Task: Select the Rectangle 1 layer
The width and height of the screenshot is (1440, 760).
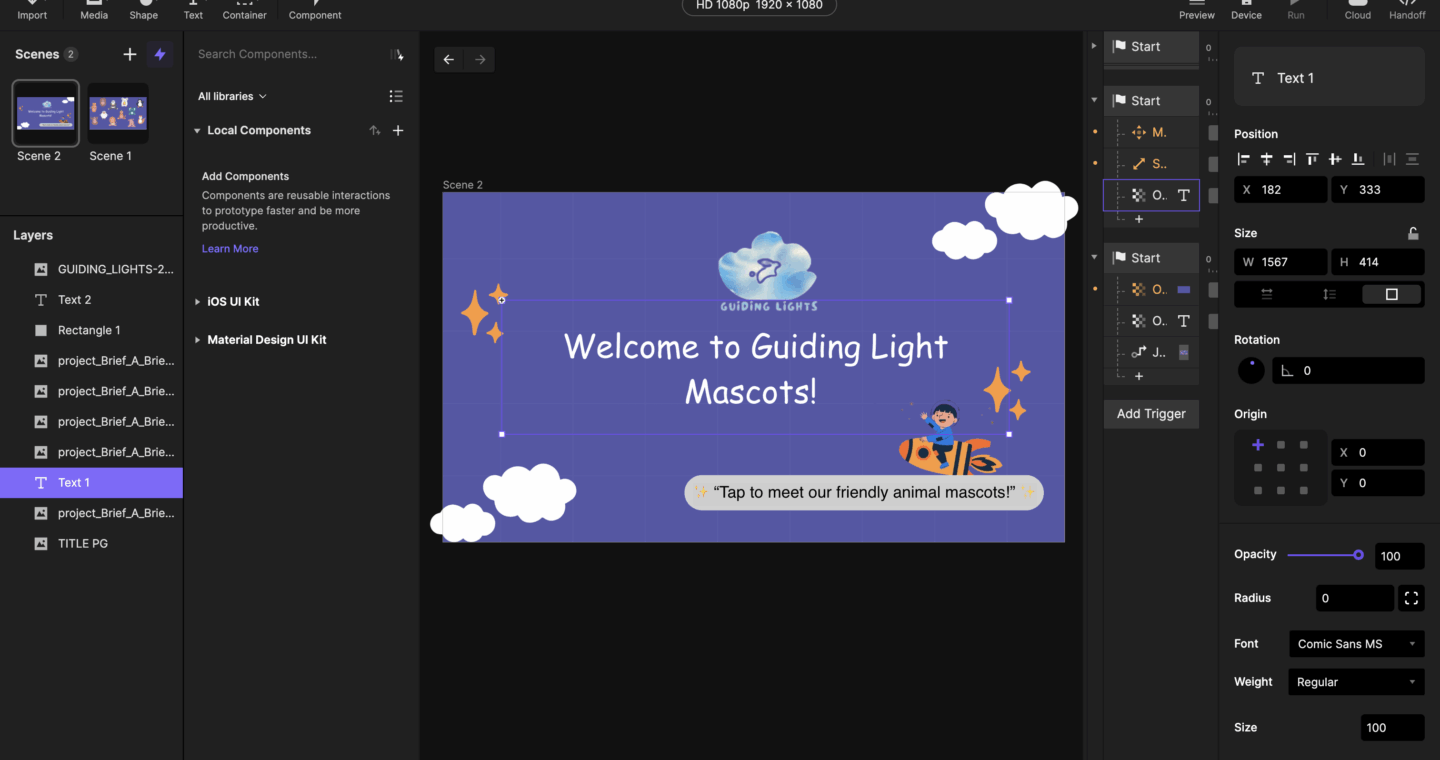Action: point(89,330)
